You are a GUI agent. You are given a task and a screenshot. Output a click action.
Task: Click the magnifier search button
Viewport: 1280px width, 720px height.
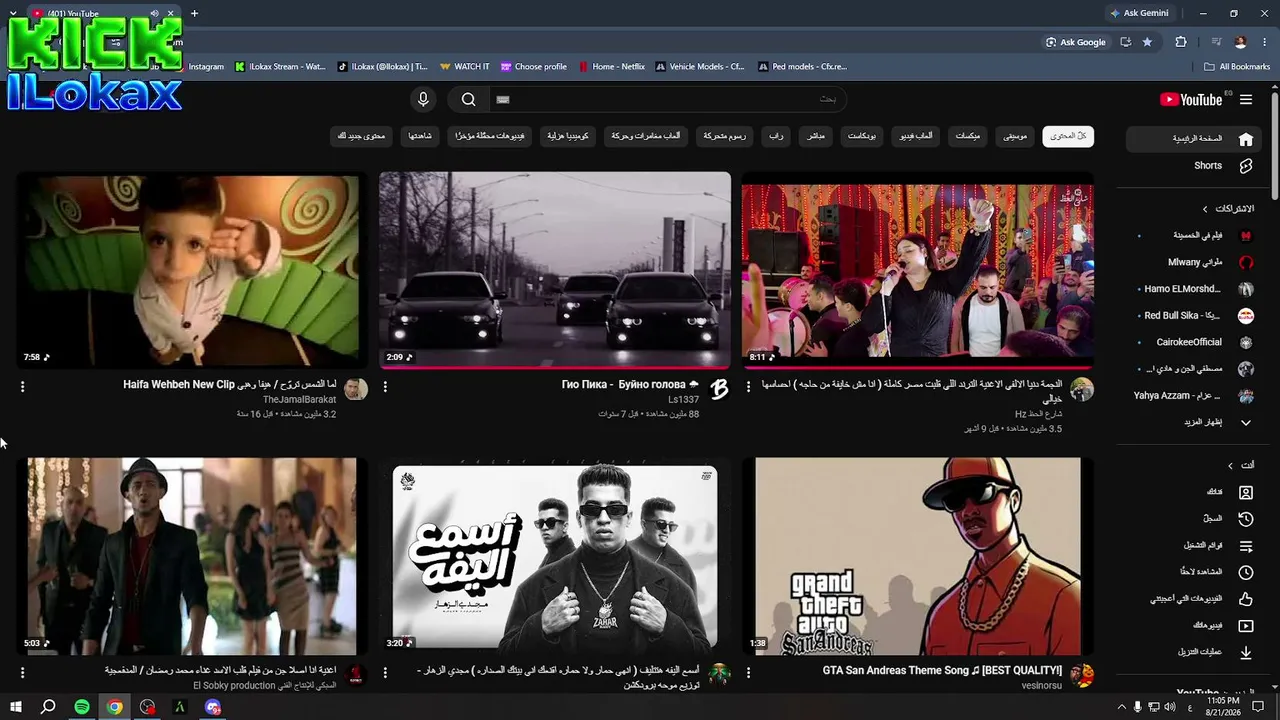pos(468,99)
